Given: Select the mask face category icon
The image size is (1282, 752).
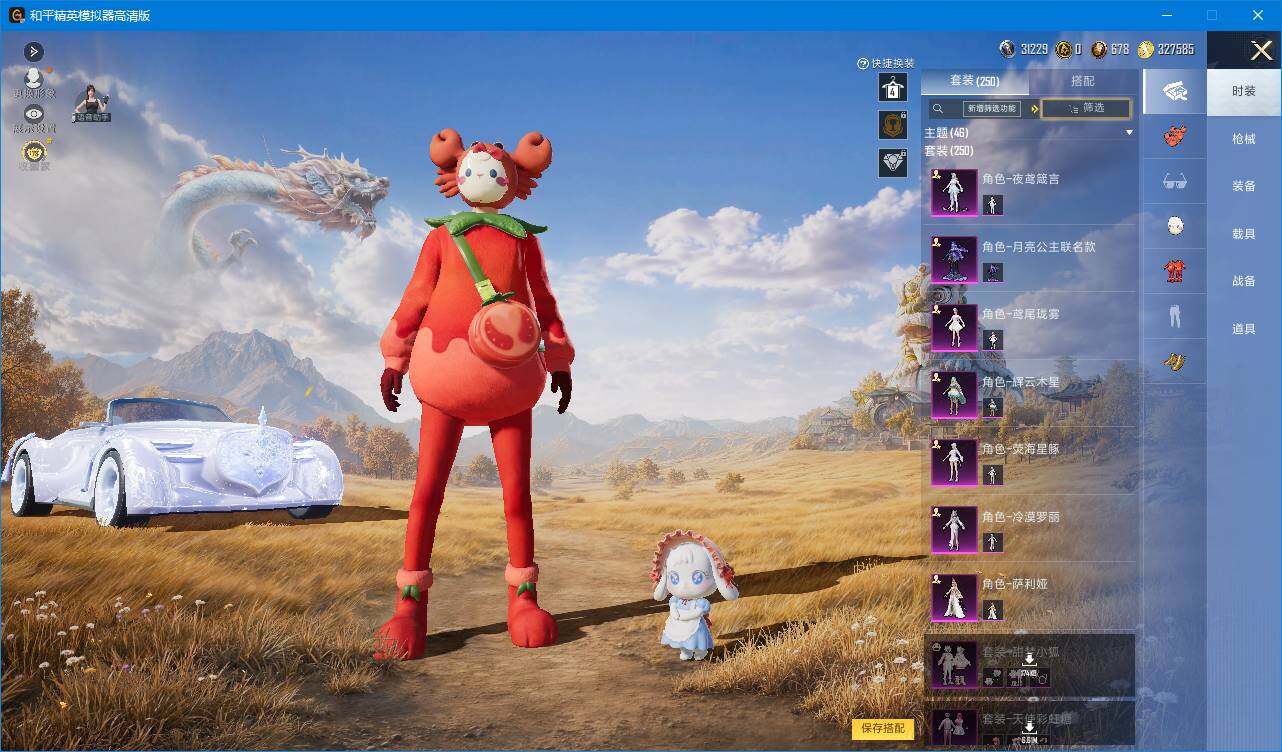Looking at the screenshot, I should tap(1175, 226).
